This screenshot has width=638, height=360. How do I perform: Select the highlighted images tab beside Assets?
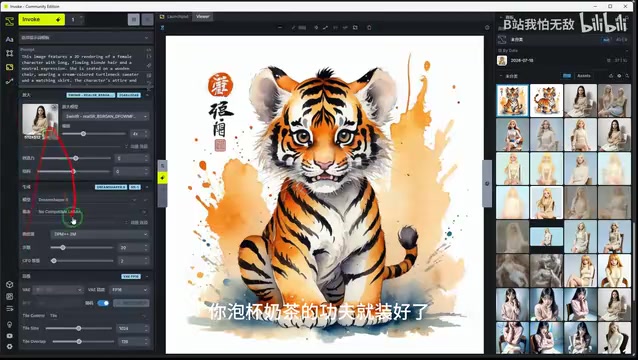567,76
